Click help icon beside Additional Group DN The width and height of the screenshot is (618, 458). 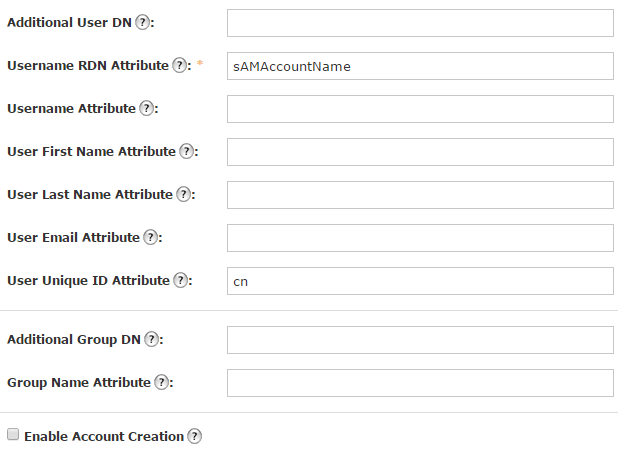point(151,339)
